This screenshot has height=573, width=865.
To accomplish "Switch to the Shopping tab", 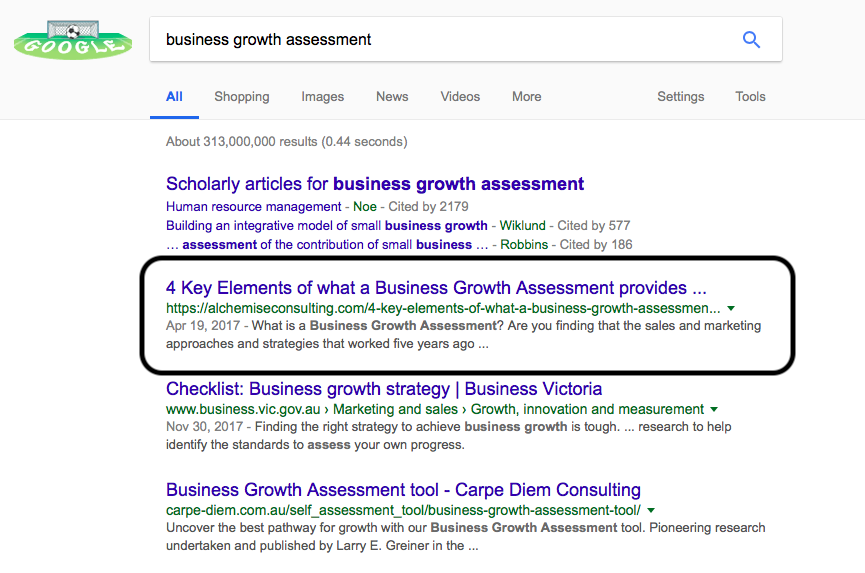I will click(x=242, y=97).
